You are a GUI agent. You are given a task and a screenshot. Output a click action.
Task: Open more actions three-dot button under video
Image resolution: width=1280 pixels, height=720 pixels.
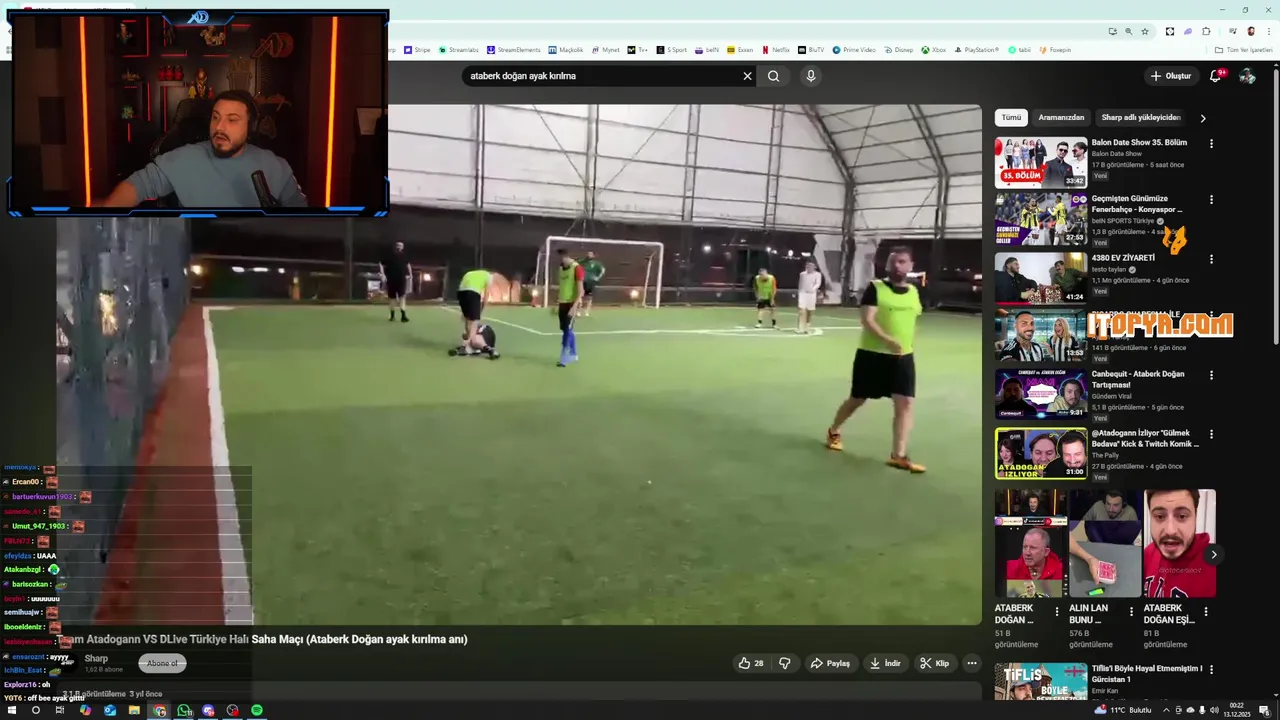coord(971,663)
